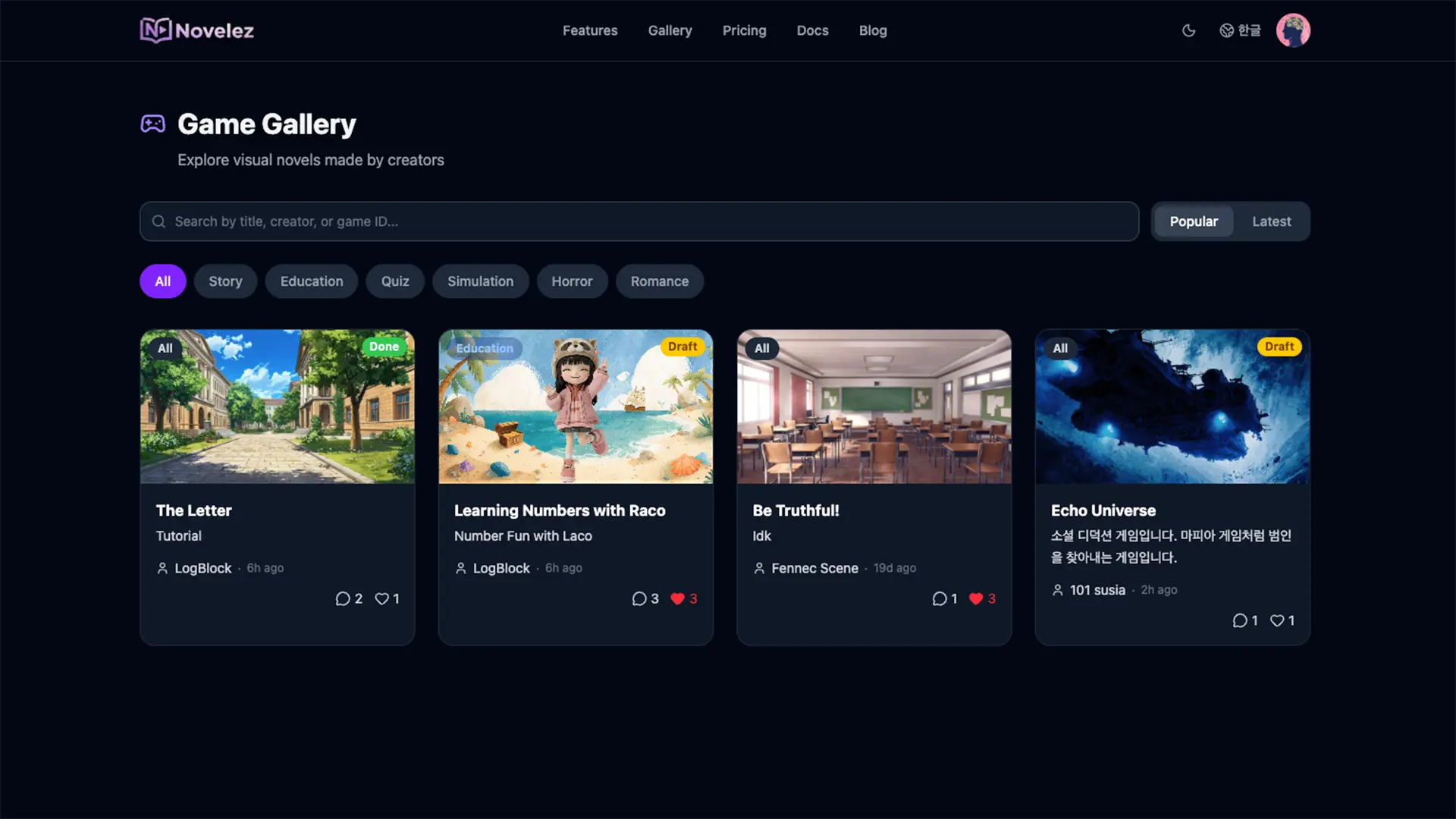This screenshot has height=819, width=1456.
Task: Open comments on The Letter card
Action: tap(343, 598)
